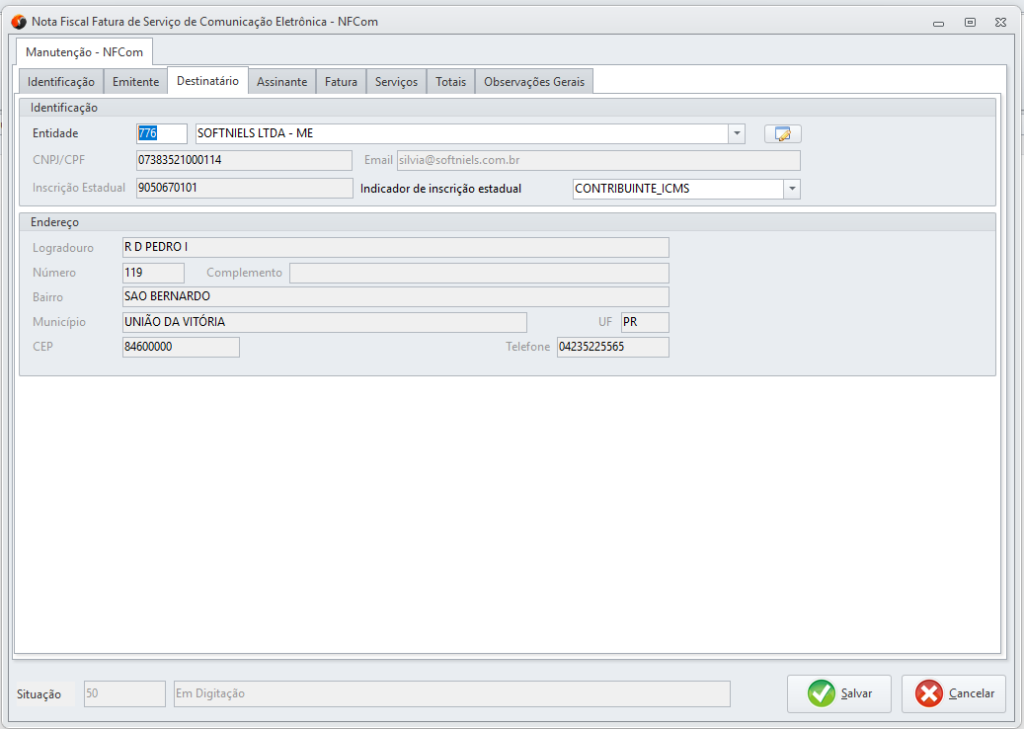The height and width of the screenshot is (729, 1024).
Task: Click the Logradouro field
Action: point(394,247)
